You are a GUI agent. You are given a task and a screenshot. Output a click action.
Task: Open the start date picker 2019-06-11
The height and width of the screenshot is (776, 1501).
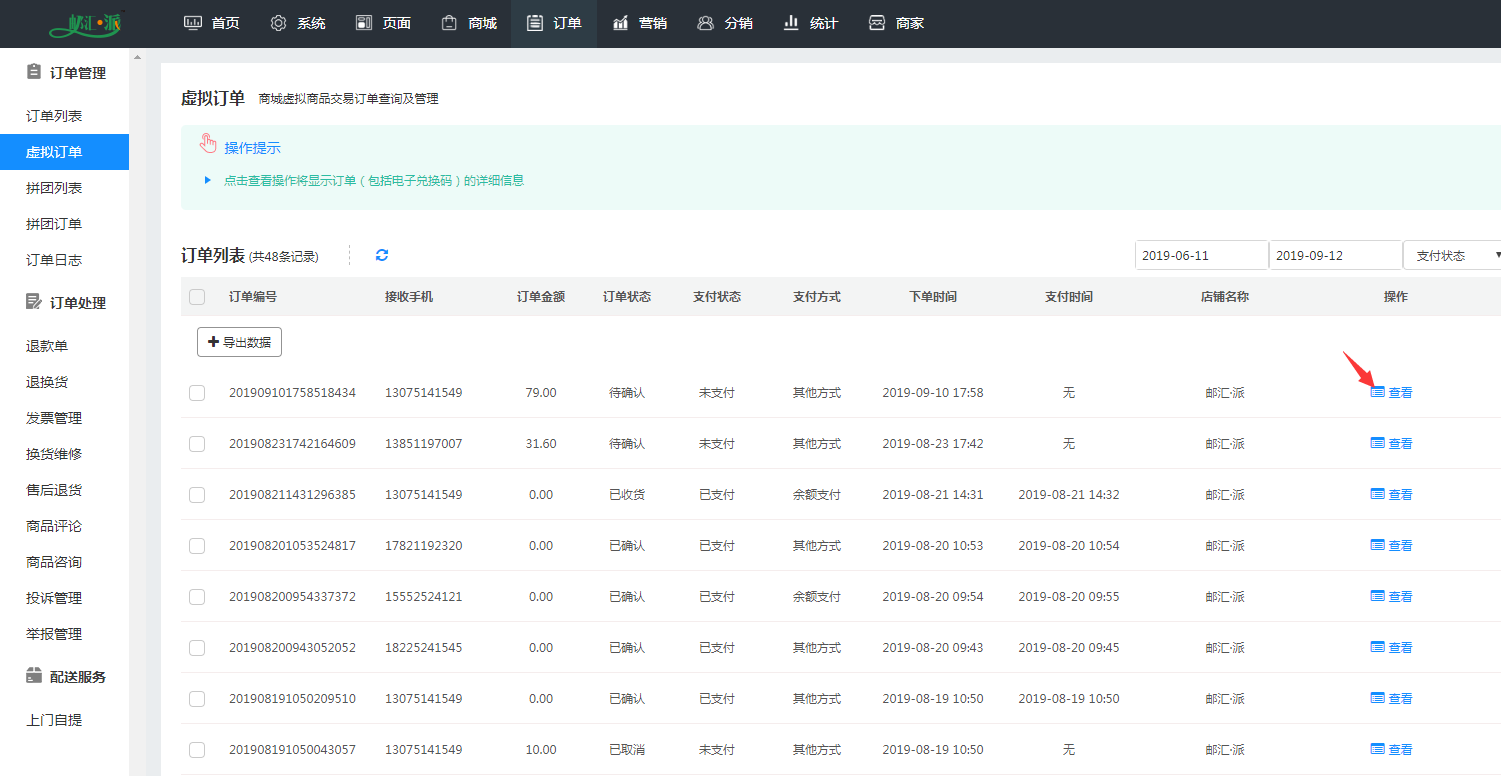click(x=1201, y=255)
